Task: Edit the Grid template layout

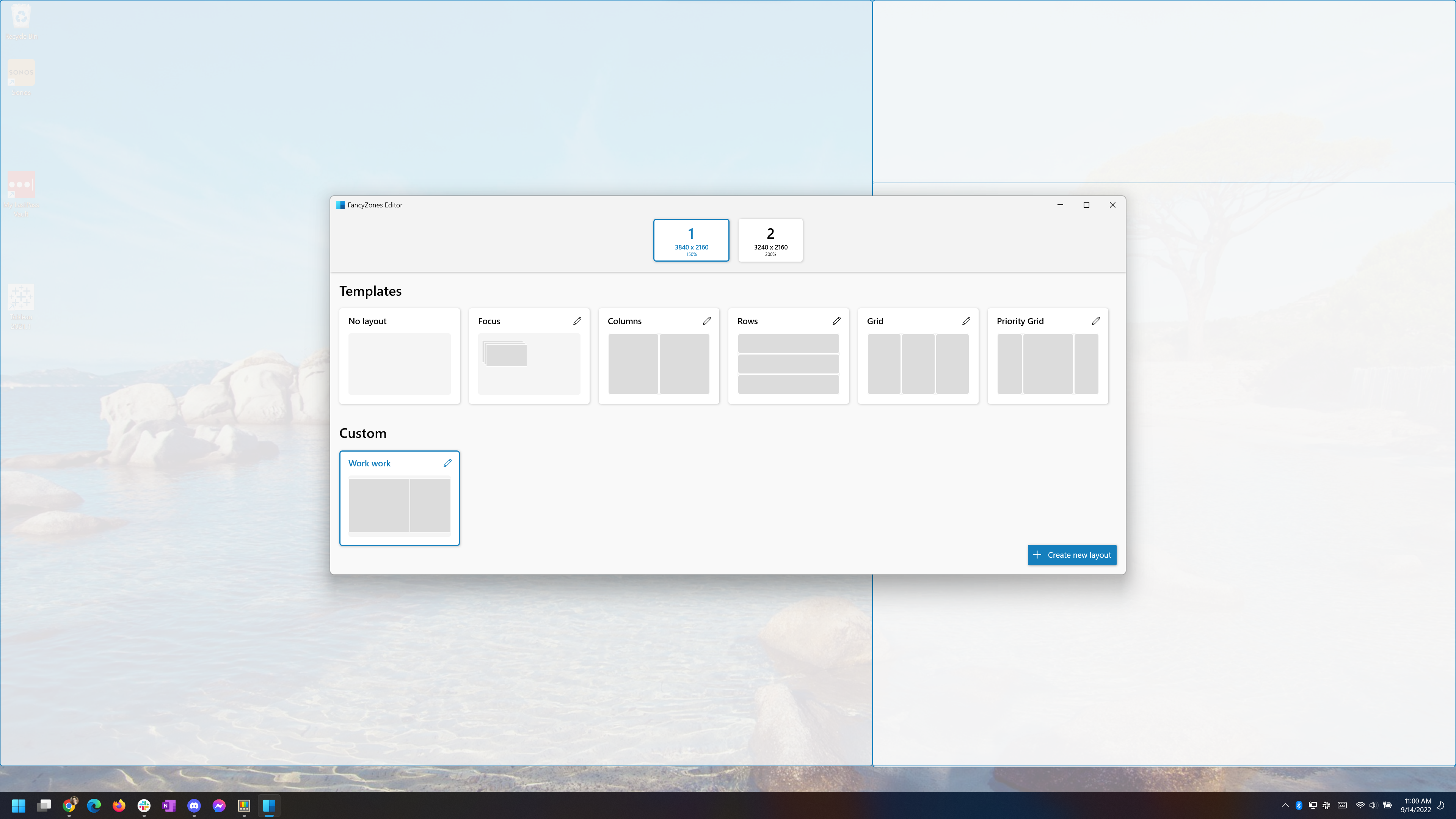Action: [x=966, y=321]
